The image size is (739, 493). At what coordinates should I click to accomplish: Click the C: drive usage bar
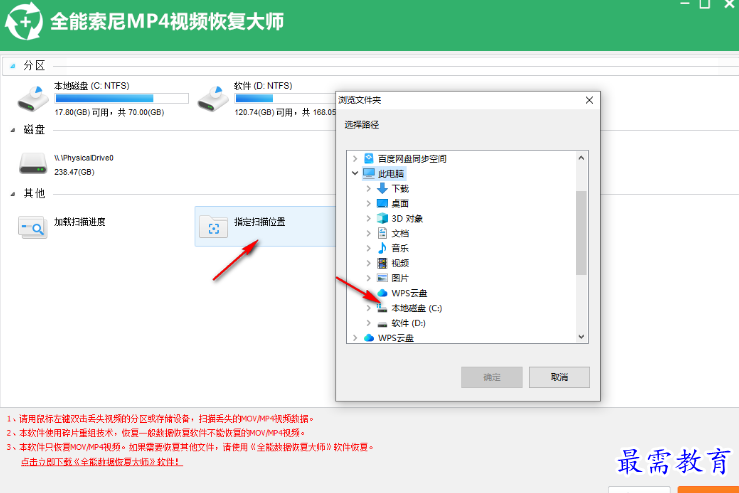pyautogui.click(x=122, y=98)
